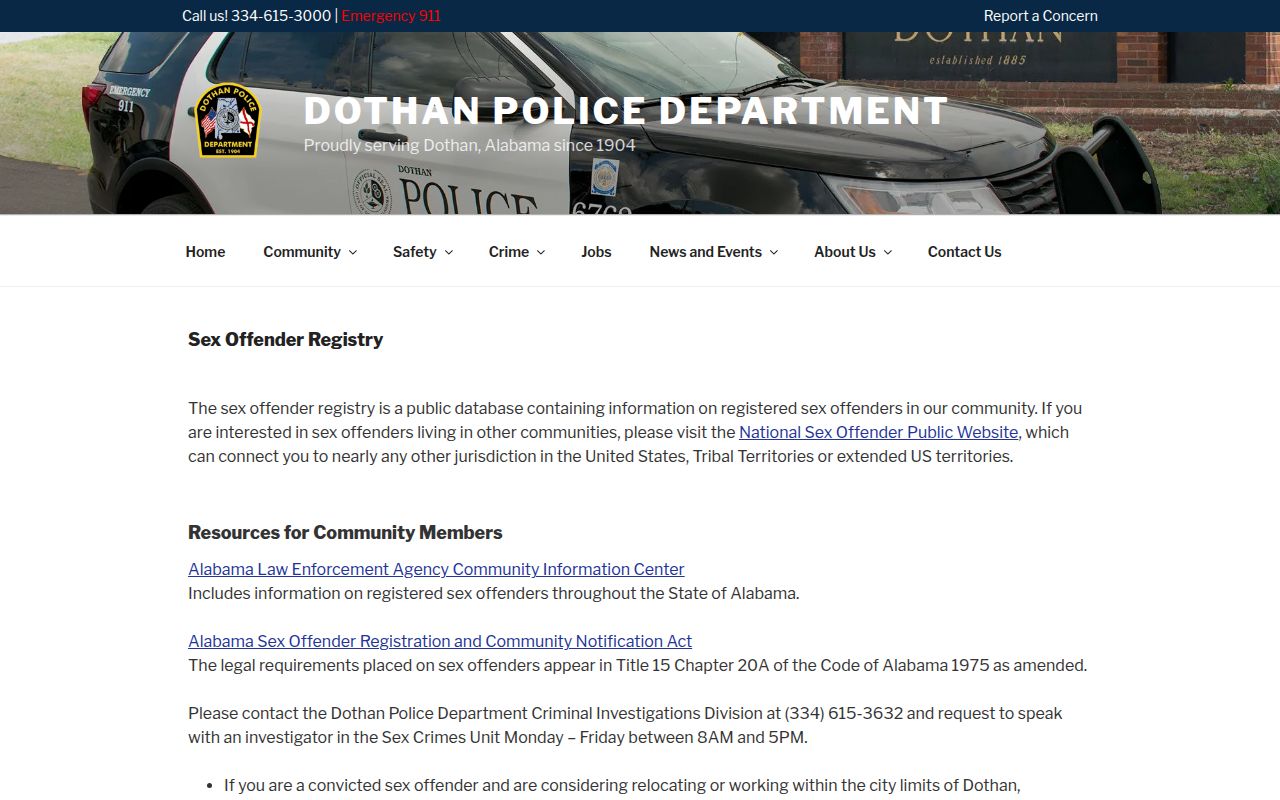Click the 'Includes information on registered sex offenders' line
This screenshot has height=800, width=1280.
[493, 593]
